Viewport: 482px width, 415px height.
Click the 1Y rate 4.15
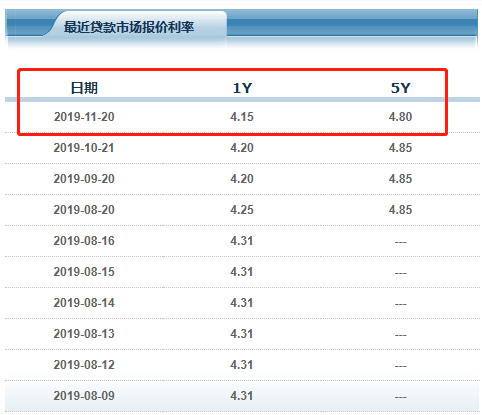coord(242,117)
